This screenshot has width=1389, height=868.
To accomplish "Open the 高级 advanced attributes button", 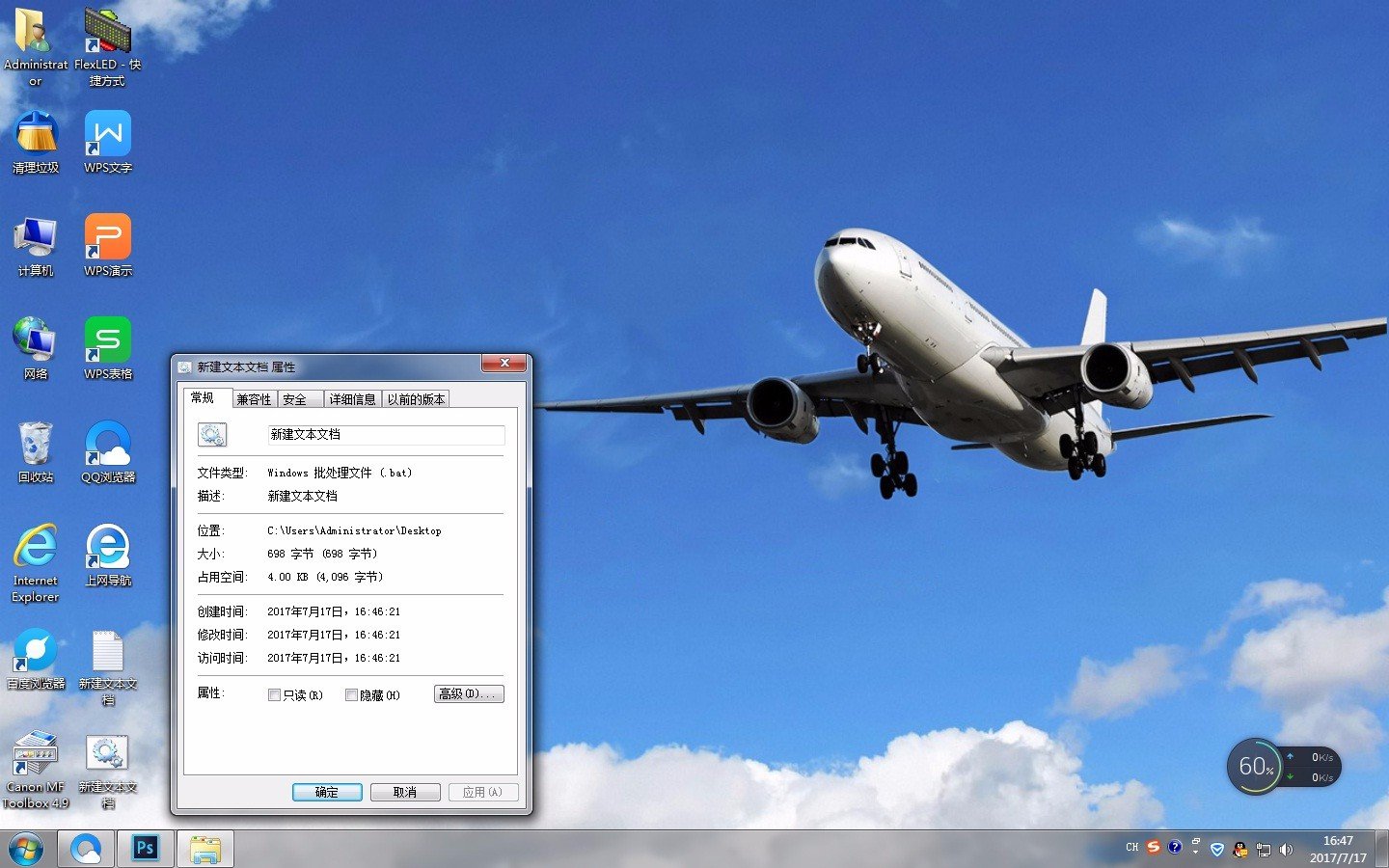I will [469, 693].
